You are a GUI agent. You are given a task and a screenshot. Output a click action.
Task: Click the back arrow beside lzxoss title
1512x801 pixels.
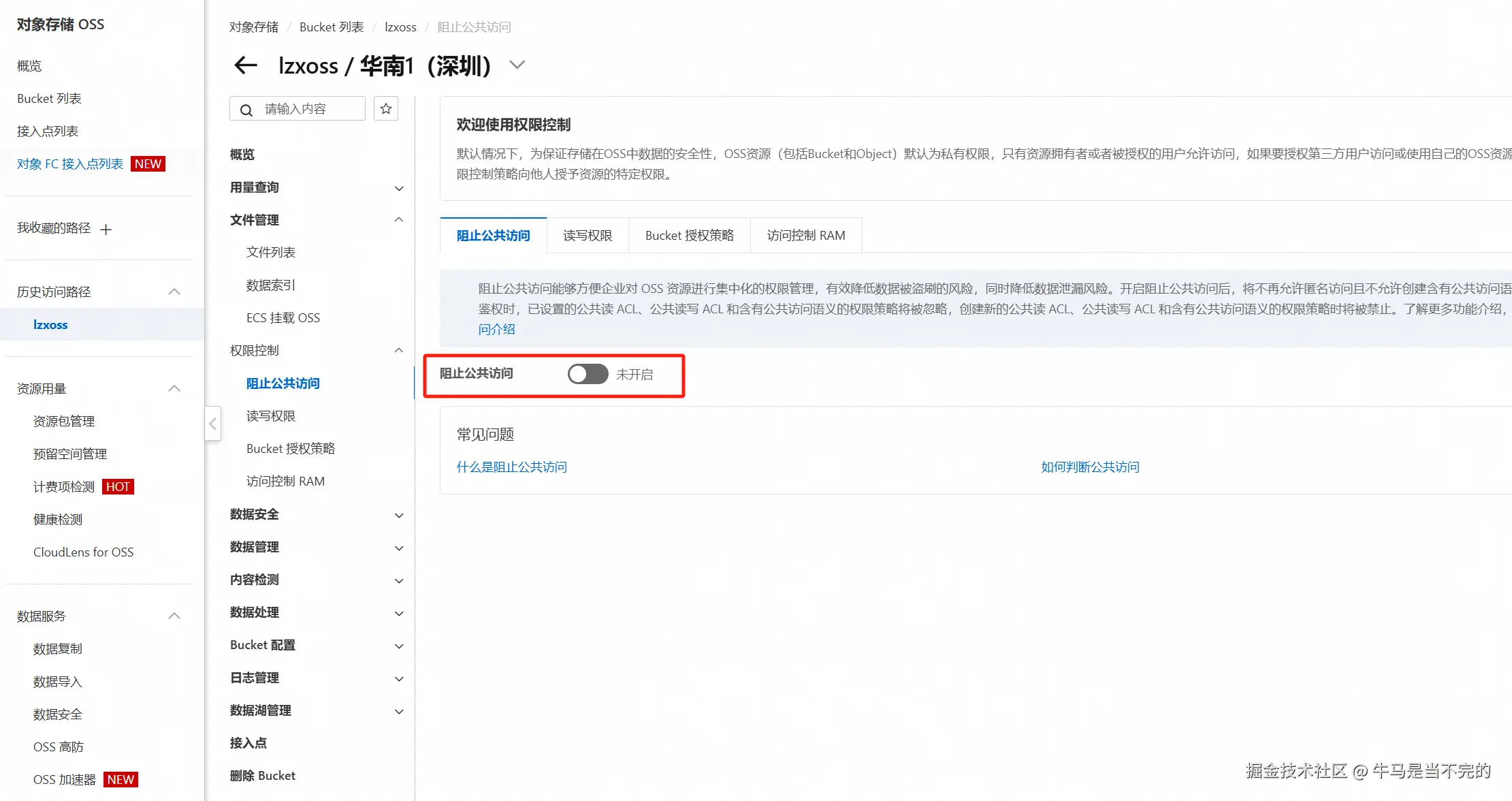245,65
